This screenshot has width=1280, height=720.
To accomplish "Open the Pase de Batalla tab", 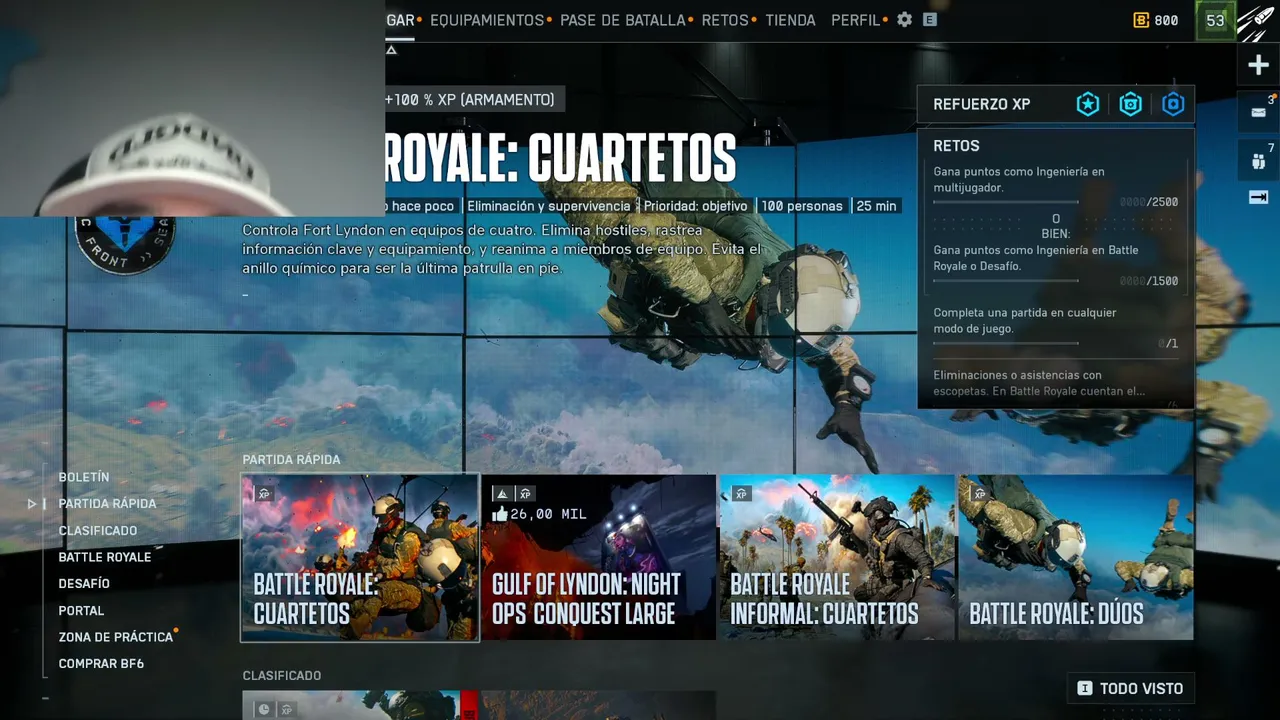I will tap(623, 20).
